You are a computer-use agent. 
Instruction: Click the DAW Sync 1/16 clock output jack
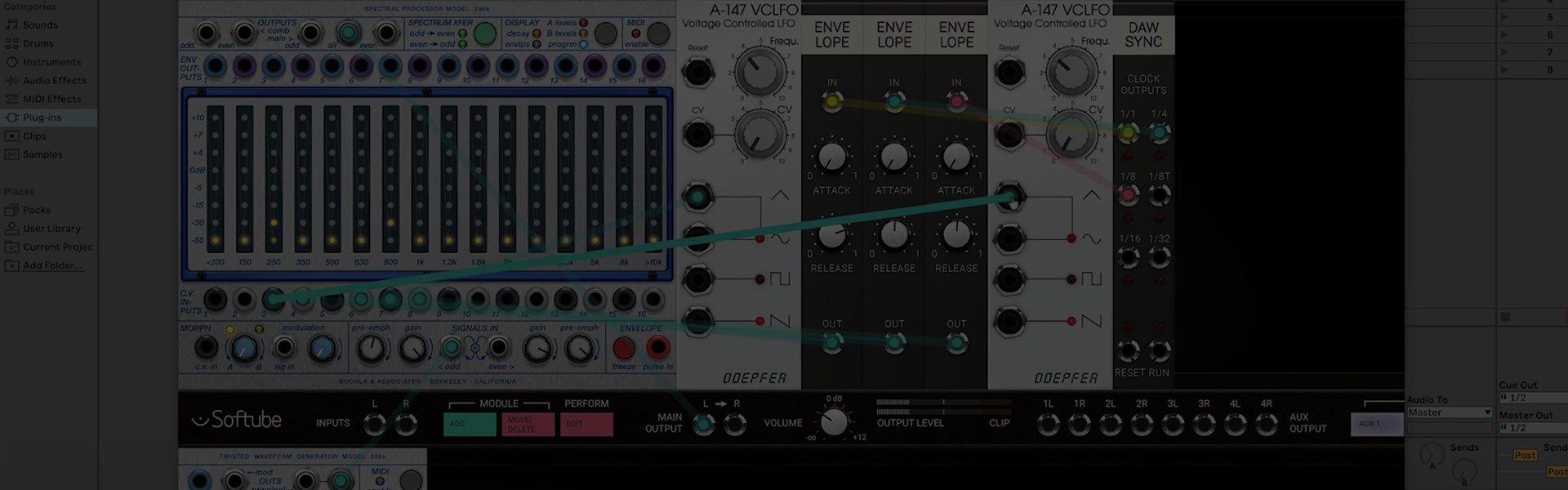tap(1128, 258)
